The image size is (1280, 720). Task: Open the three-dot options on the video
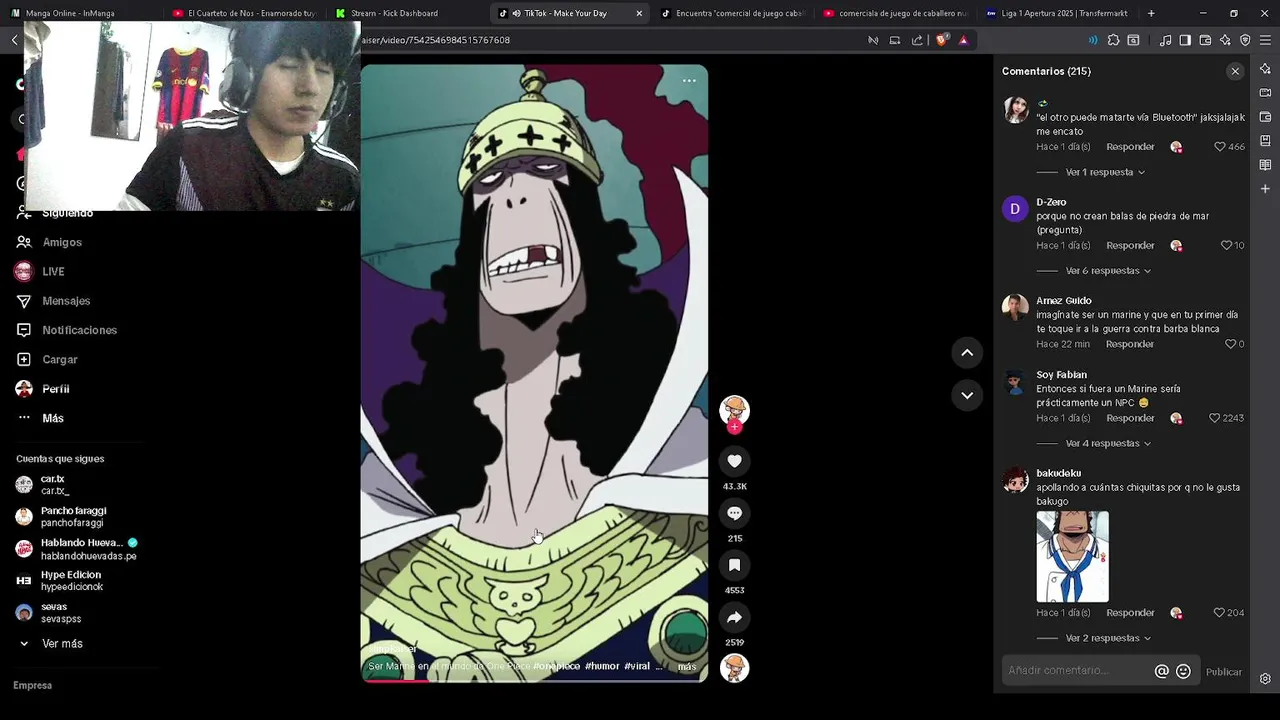pos(689,81)
